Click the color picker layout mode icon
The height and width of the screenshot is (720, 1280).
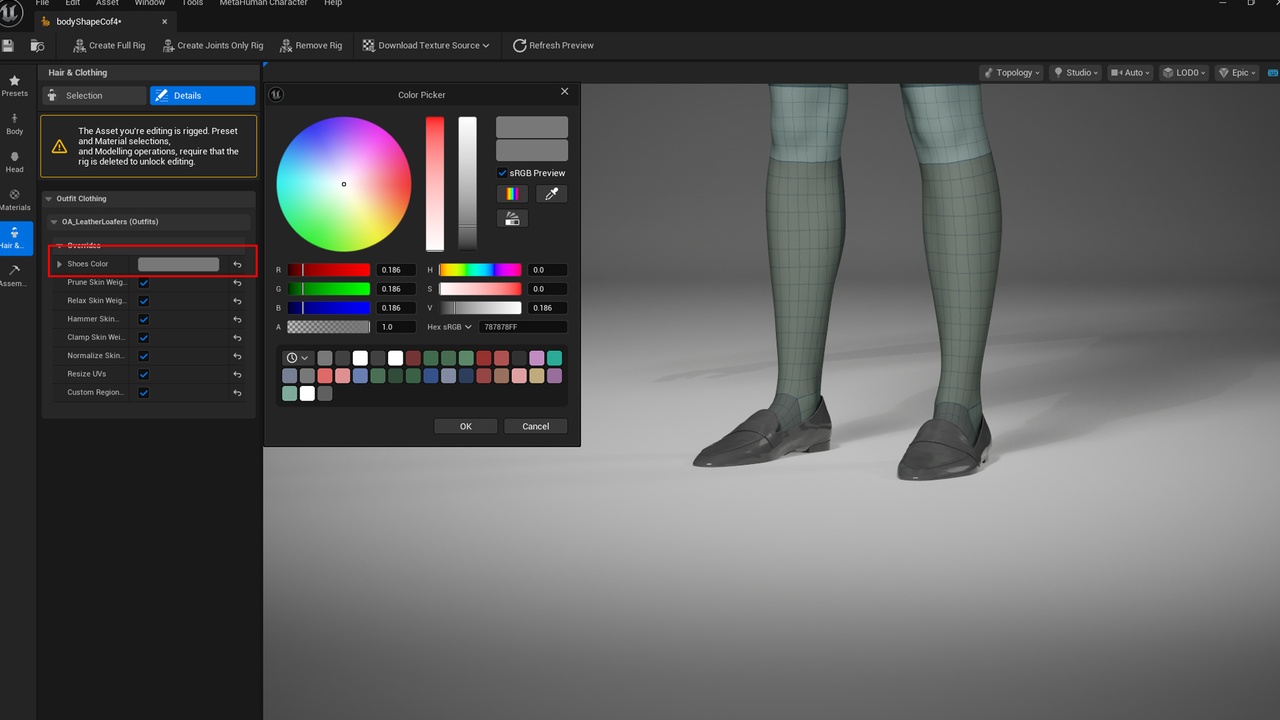(512, 218)
